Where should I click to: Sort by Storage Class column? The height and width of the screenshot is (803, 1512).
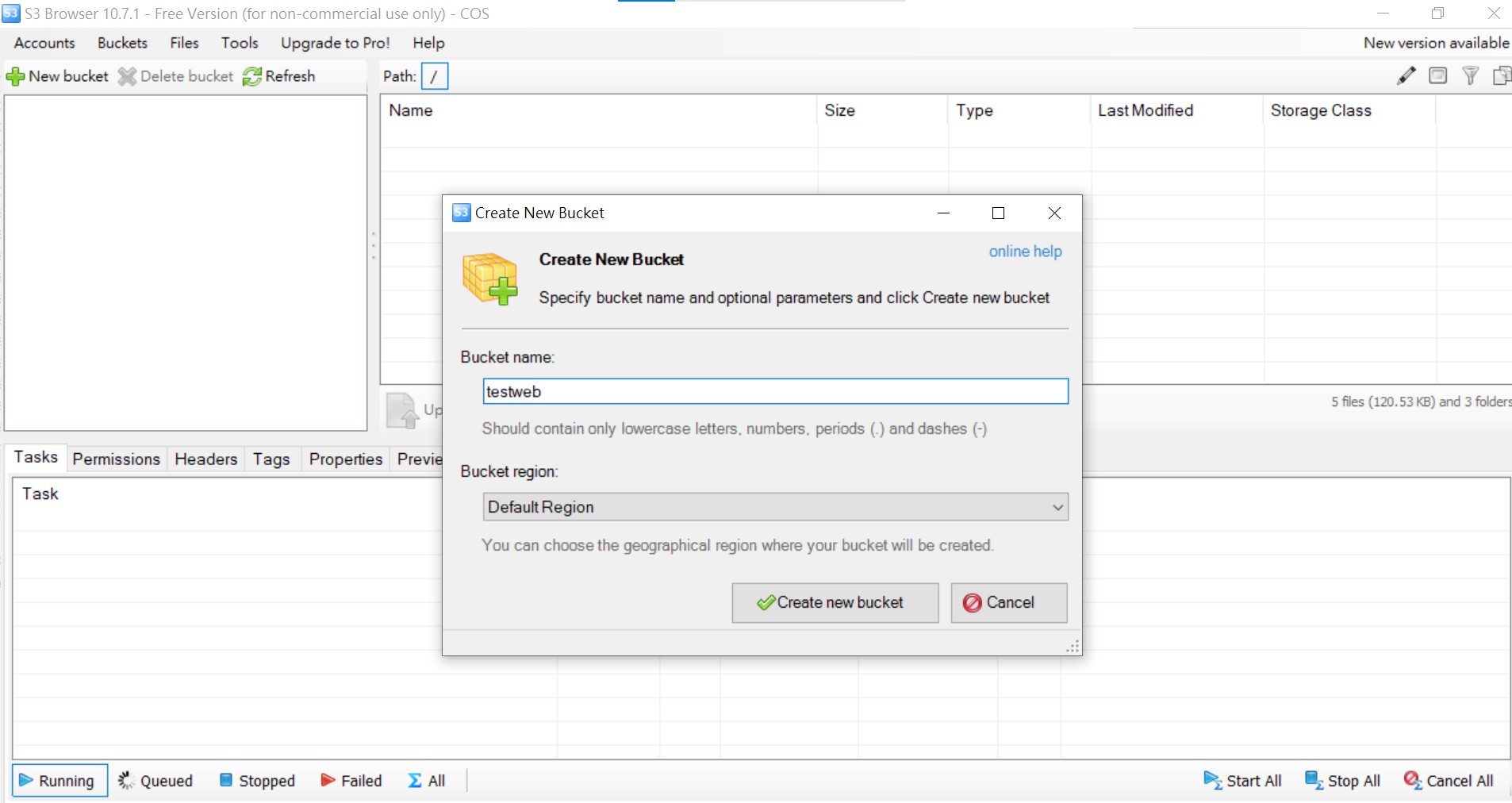pyautogui.click(x=1349, y=110)
